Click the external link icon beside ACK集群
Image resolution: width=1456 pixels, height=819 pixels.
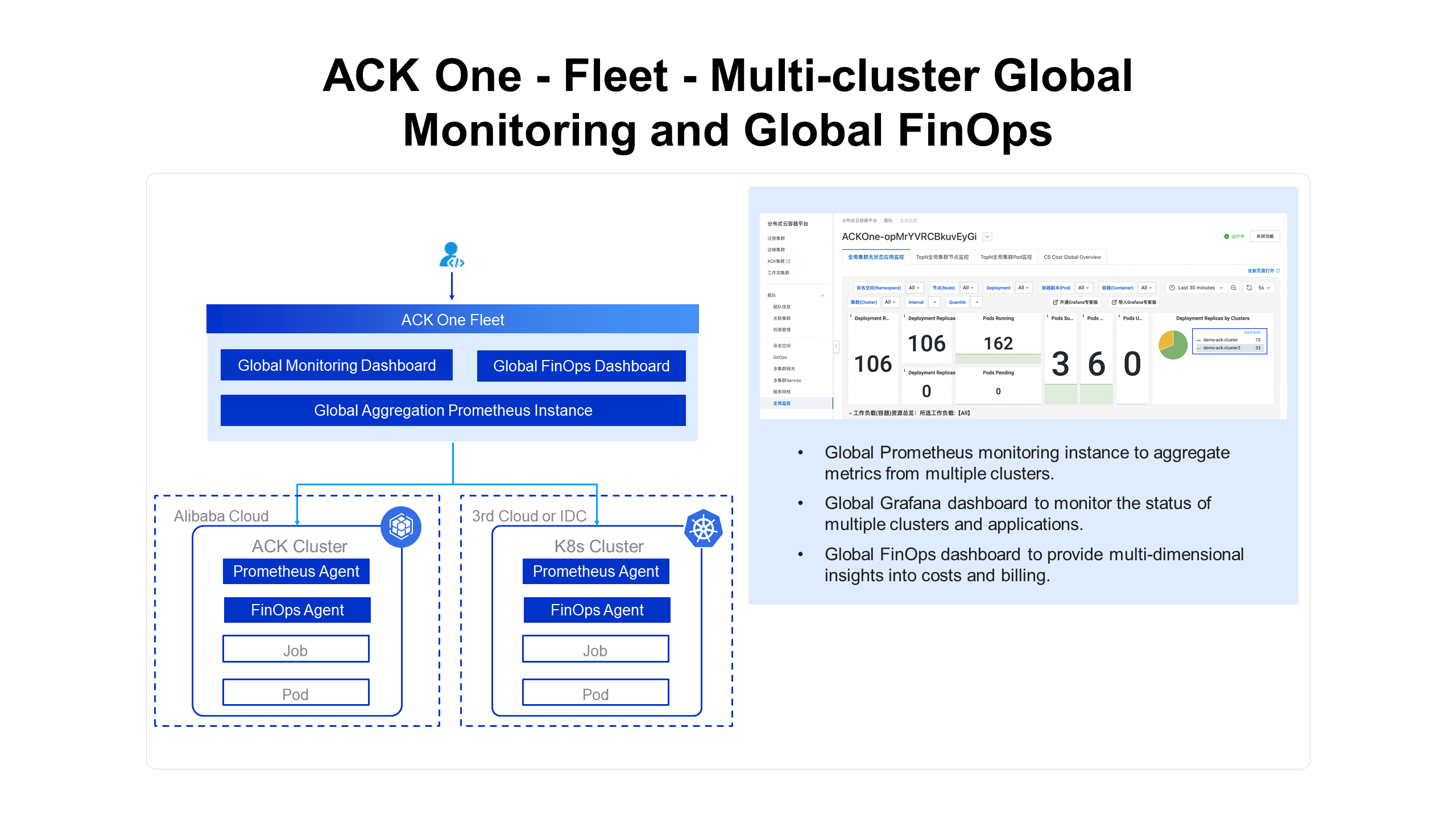tap(788, 262)
